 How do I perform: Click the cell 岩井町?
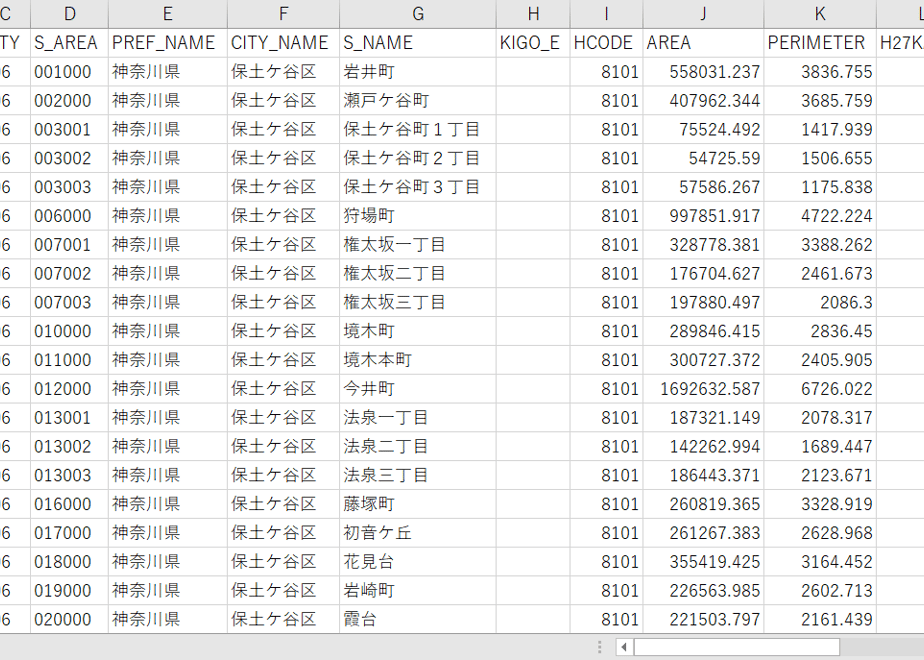pyautogui.click(x=418, y=72)
